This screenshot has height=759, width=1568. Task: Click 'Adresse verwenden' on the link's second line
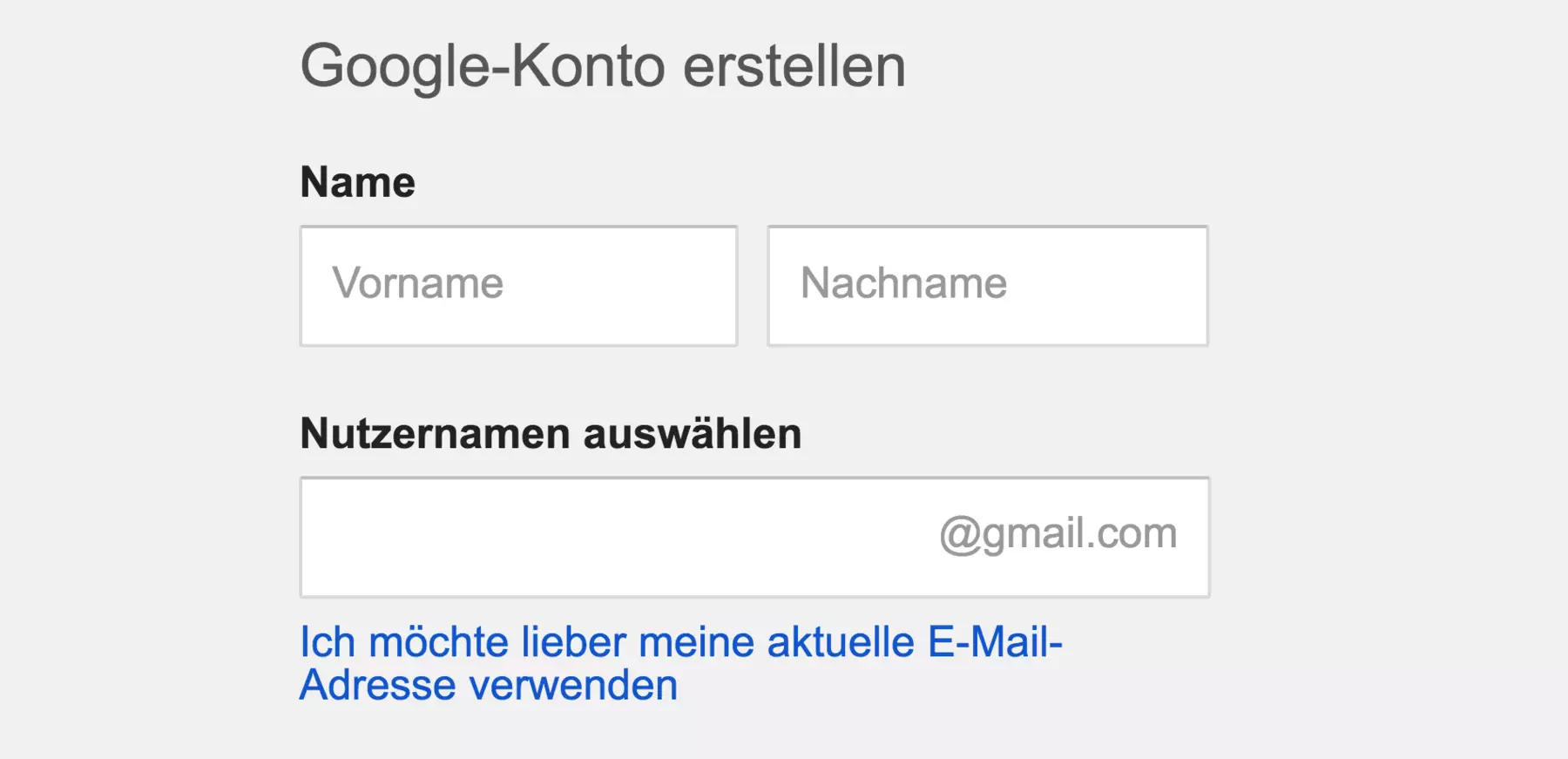488,685
